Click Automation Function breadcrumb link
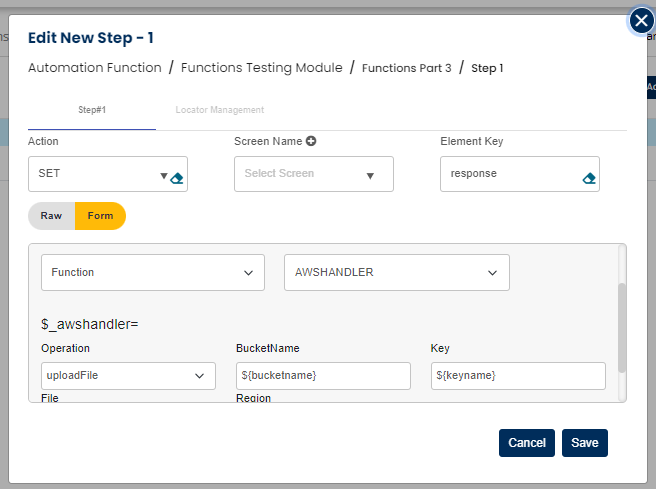 [94, 68]
